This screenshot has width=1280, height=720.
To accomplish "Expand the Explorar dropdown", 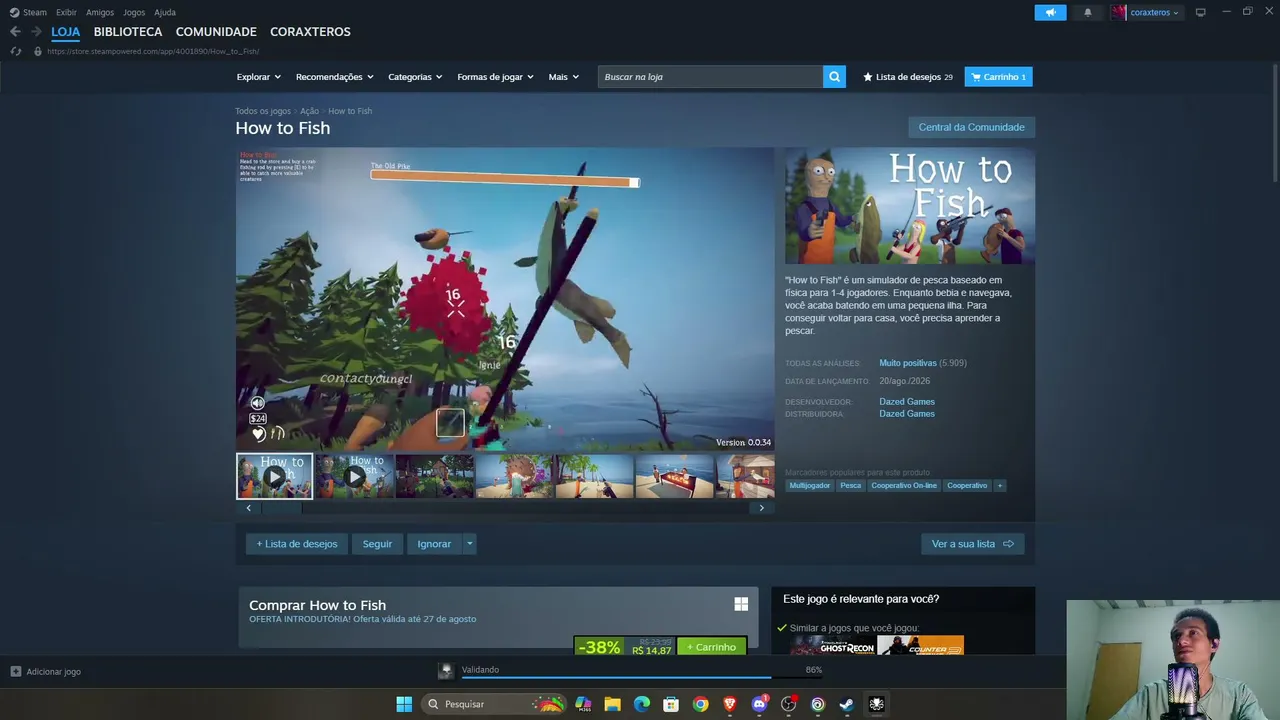I will (x=259, y=77).
